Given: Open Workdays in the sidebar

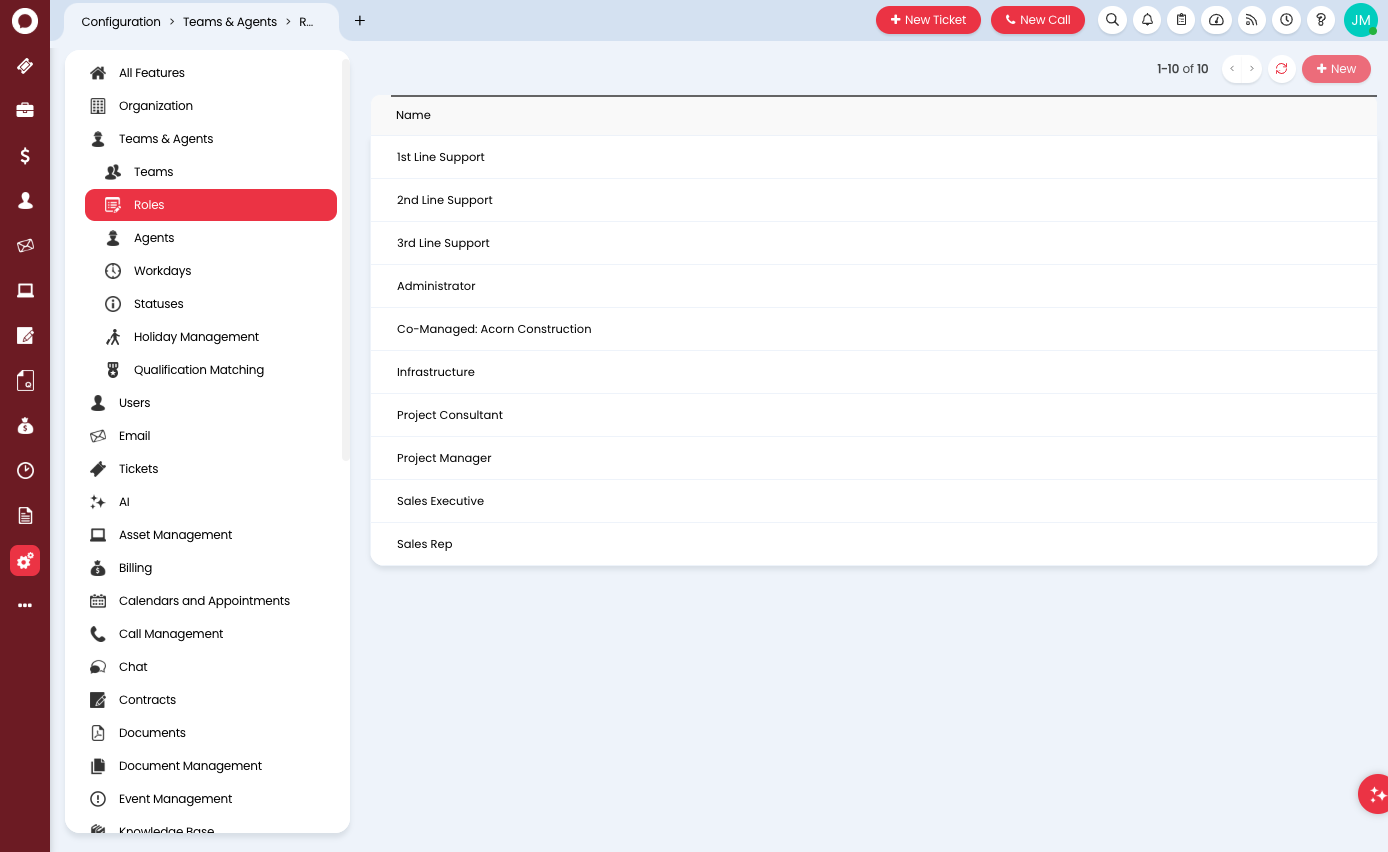Looking at the screenshot, I should coord(211,271).
